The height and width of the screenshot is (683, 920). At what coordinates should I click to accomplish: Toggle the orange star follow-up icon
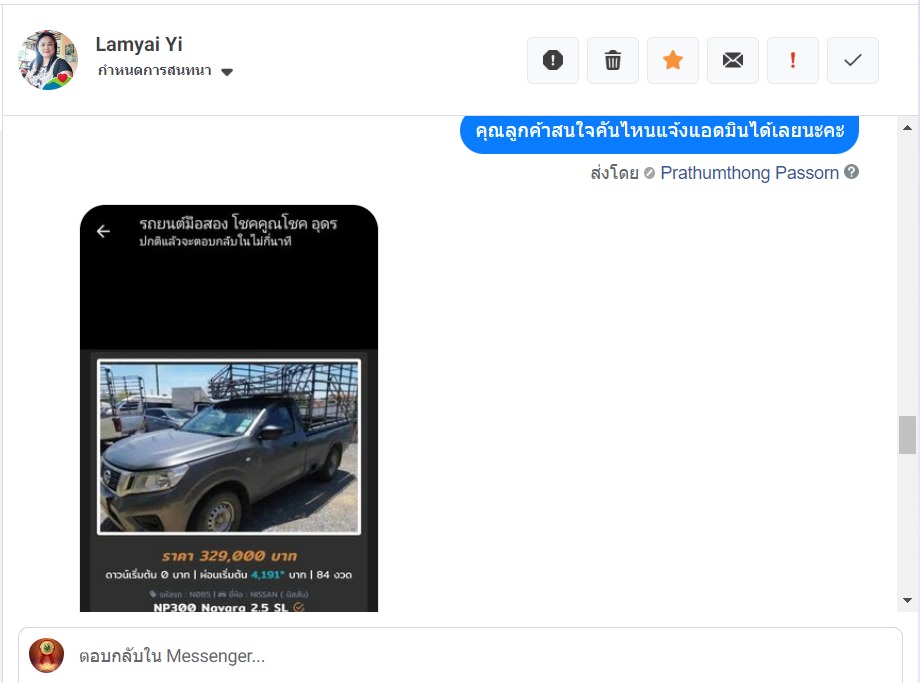click(673, 60)
